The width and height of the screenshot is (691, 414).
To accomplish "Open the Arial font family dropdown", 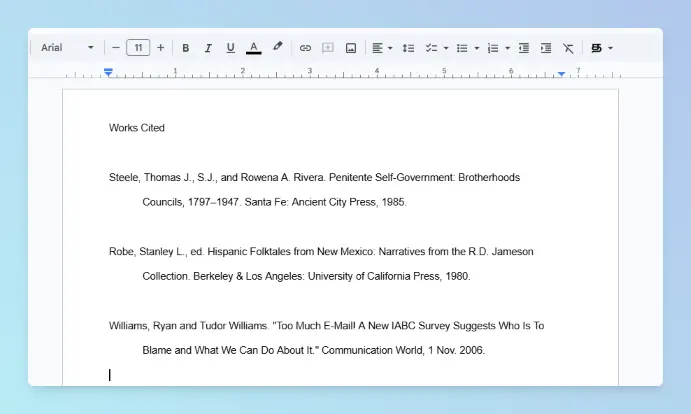I will tap(67, 48).
